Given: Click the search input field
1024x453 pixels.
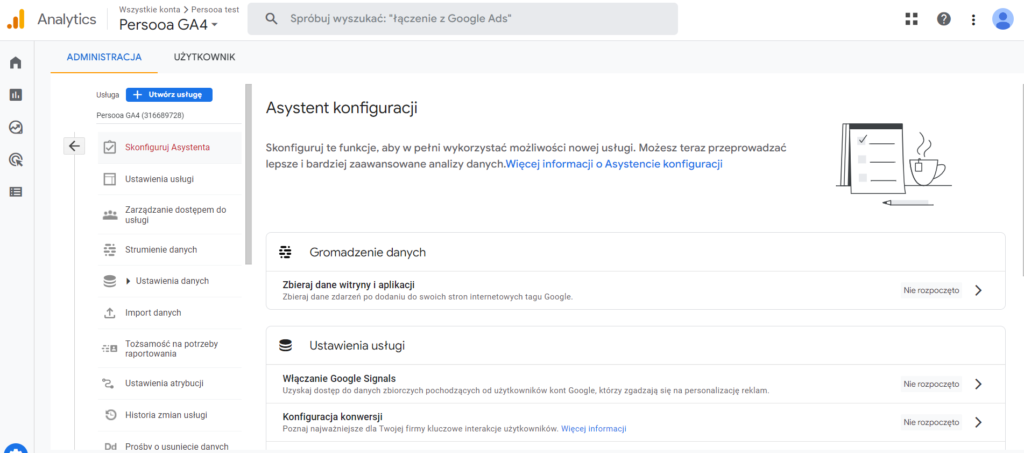Looking at the screenshot, I should (462, 19).
